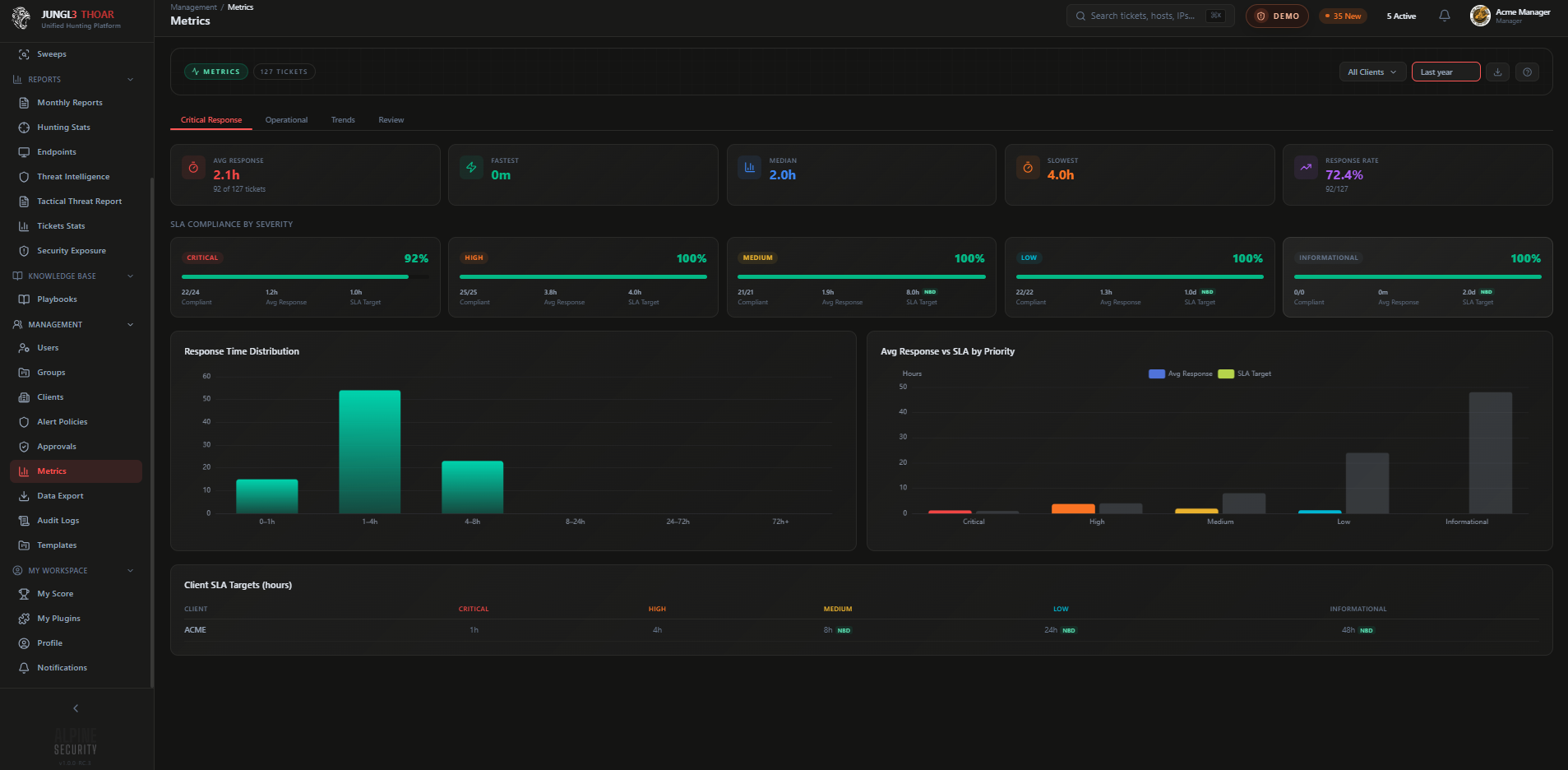This screenshot has width=1568, height=770.
Task: Click the High severity SLA card
Action: pos(583,277)
